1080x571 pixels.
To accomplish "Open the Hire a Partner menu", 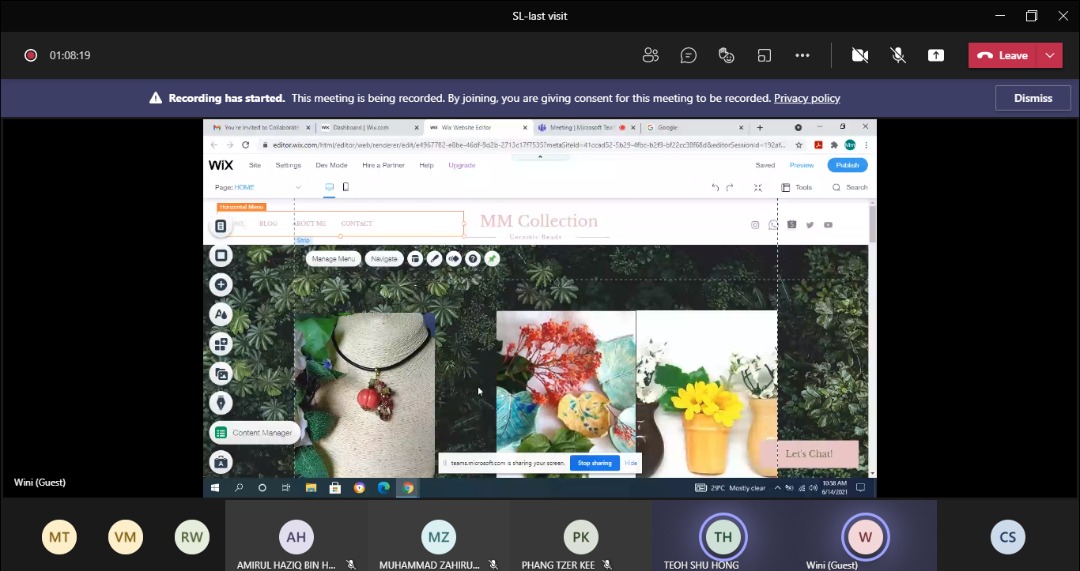I will click(383, 165).
